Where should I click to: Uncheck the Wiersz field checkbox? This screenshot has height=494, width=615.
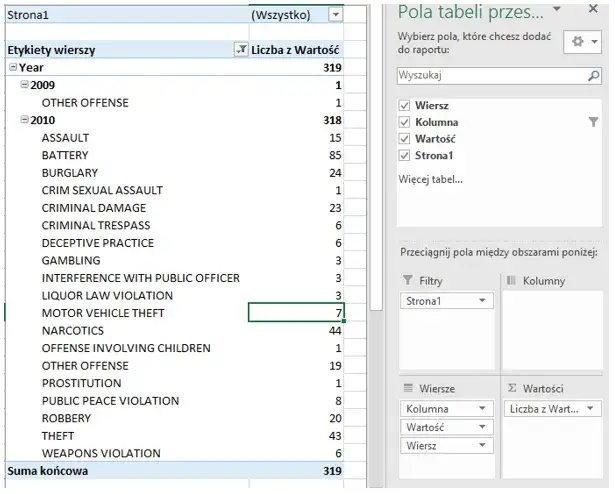404,105
